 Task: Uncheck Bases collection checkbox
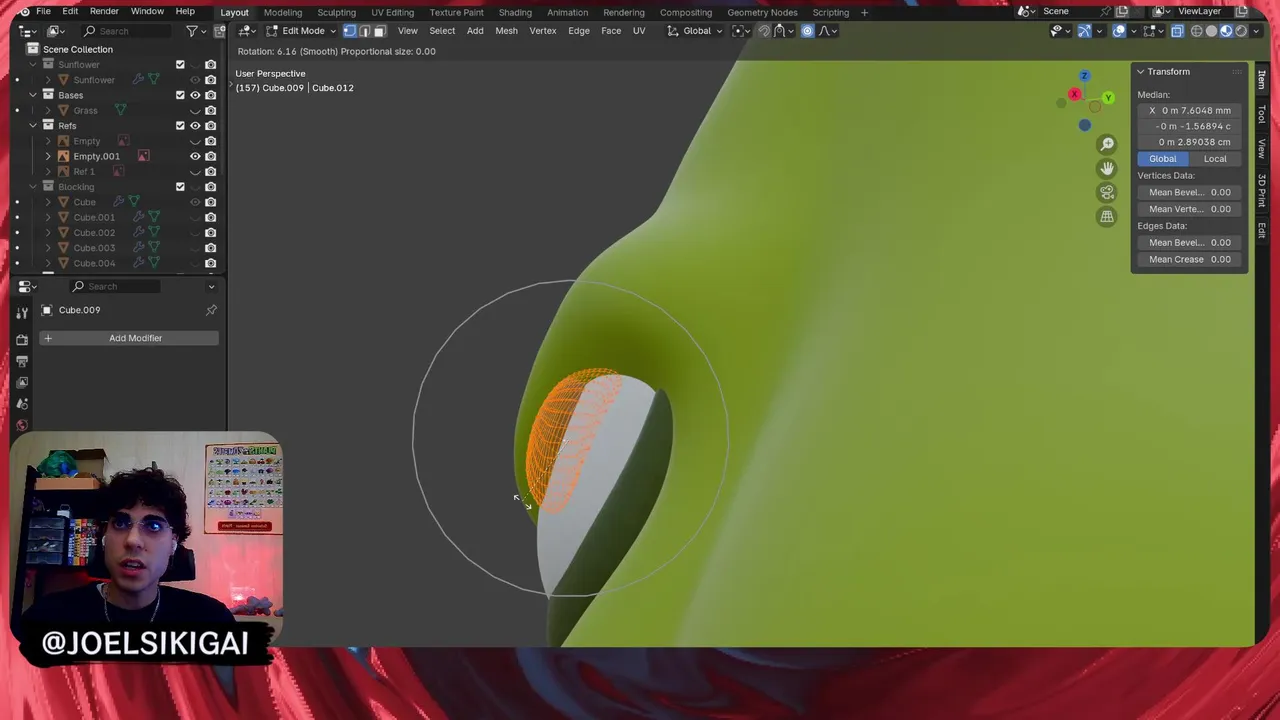coord(180,95)
